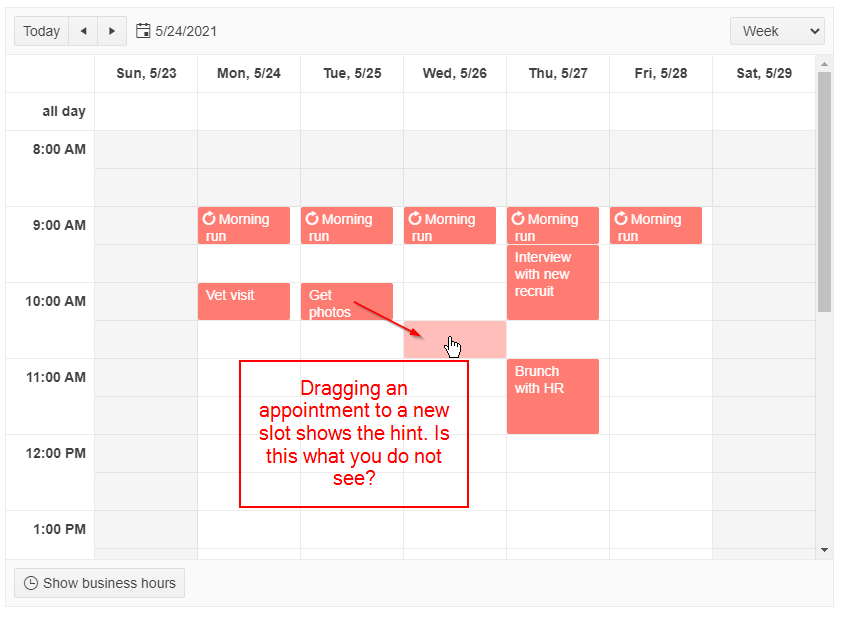
Task: Toggle Show business hours button
Action: coord(99,583)
